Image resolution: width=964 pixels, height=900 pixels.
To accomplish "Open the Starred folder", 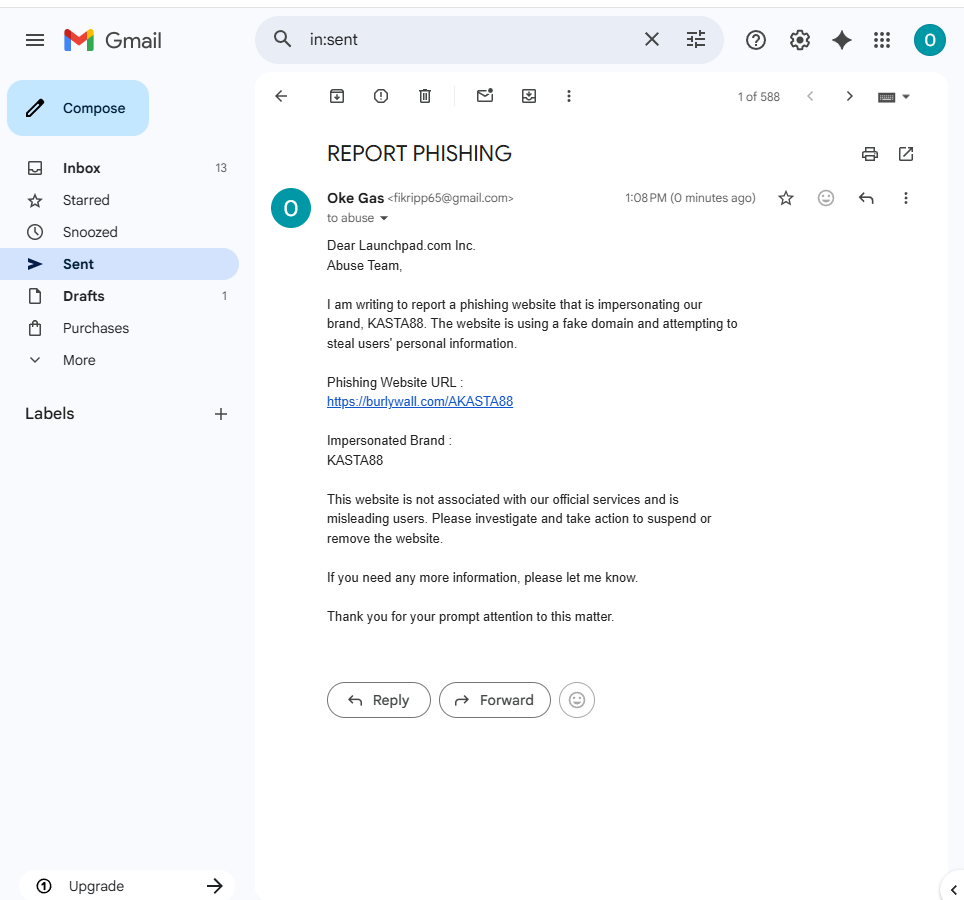I will pos(119,200).
